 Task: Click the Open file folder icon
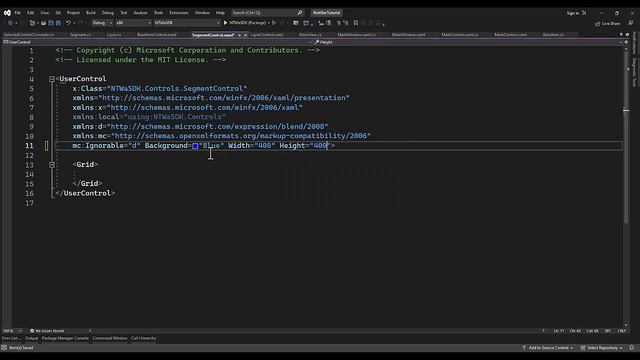[x=43, y=23]
